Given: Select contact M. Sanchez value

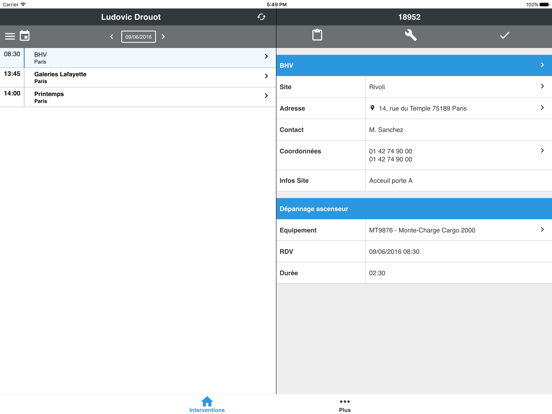Looking at the screenshot, I should click(x=386, y=130).
